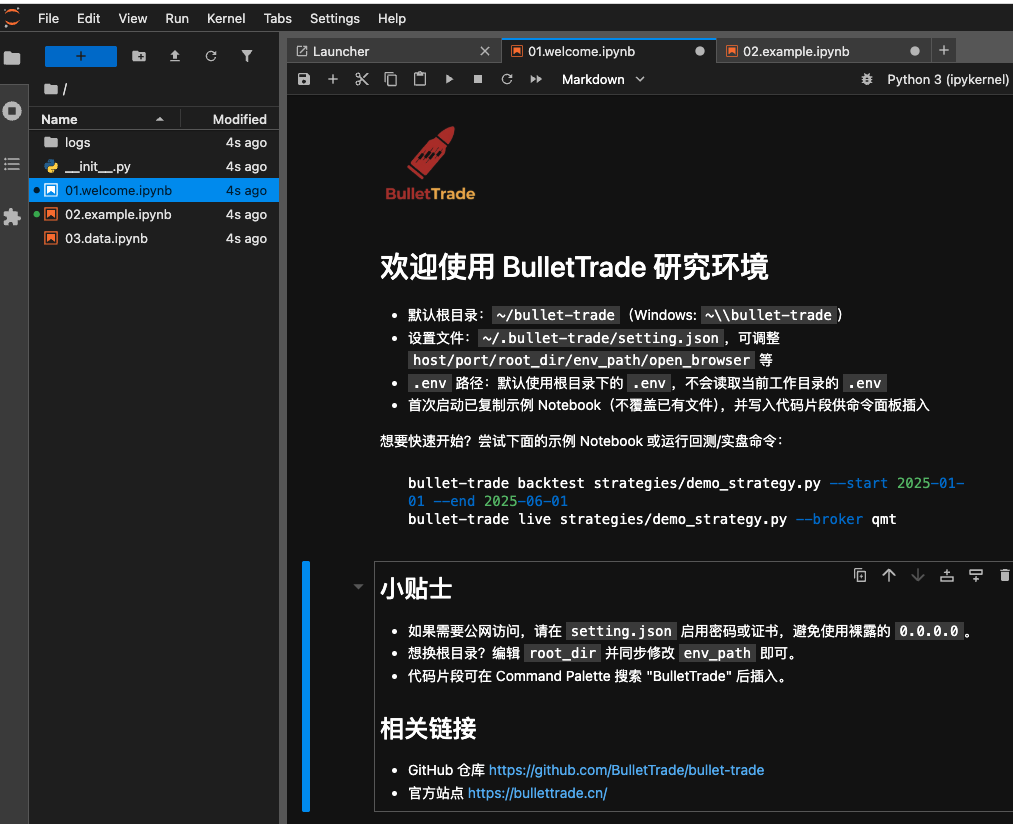Image resolution: width=1013 pixels, height=824 pixels.
Task: Interrupt the kernel with the stop icon
Action: point(478,79)
